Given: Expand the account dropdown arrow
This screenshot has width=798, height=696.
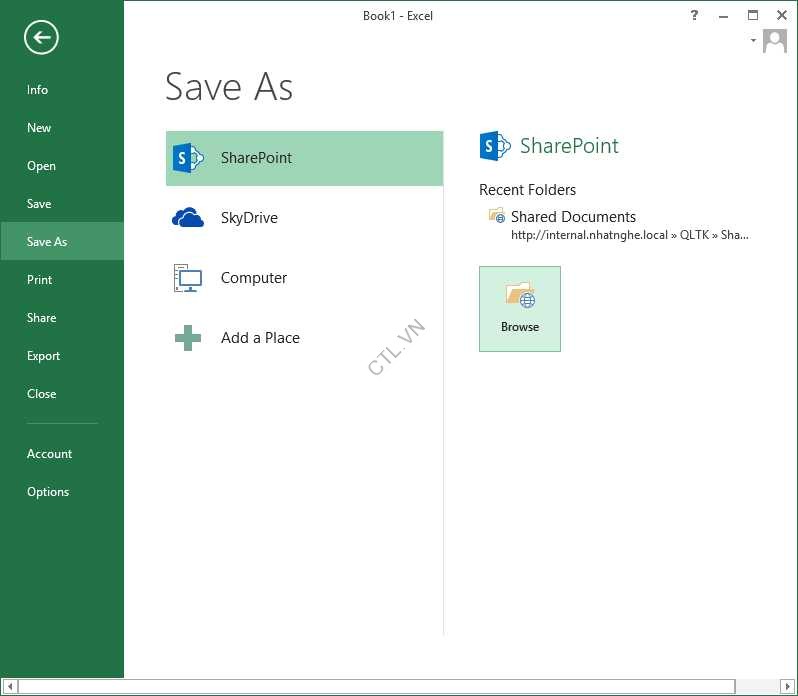Looking at the screenshot, I should click(x=753, y=40).
